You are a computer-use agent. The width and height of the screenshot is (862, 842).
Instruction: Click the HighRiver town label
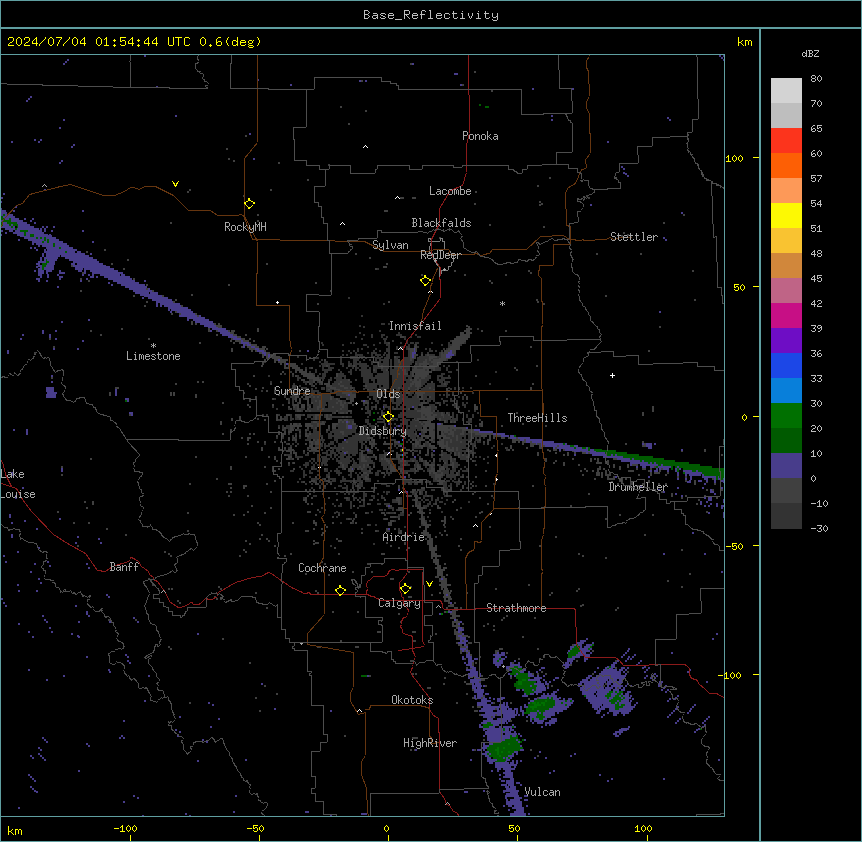[430, 743]
